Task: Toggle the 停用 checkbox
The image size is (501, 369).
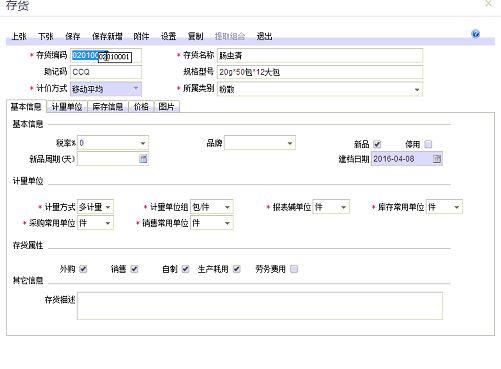Action: 428,144
